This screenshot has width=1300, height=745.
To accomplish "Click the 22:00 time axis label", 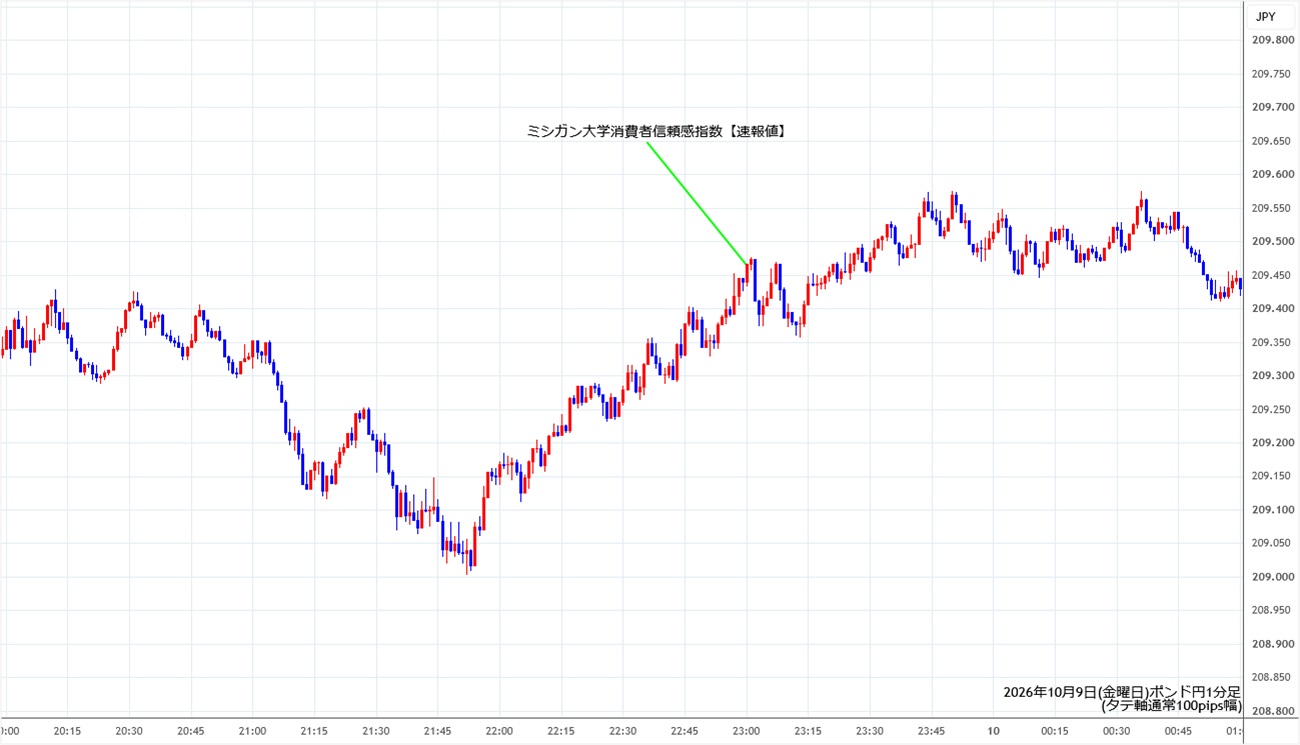I will (x=500, y=731).
